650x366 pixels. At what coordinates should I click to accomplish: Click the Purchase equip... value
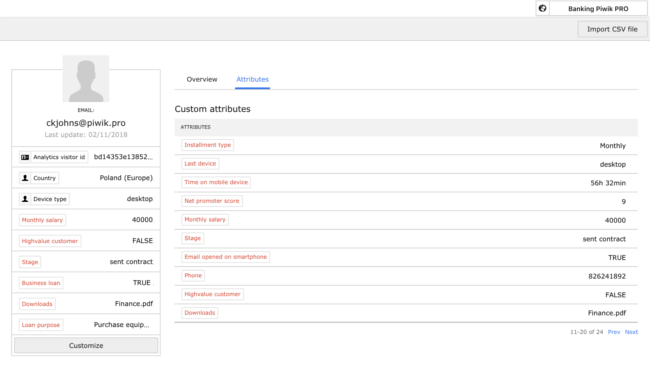pyautogui.click(x=121, y=325)
